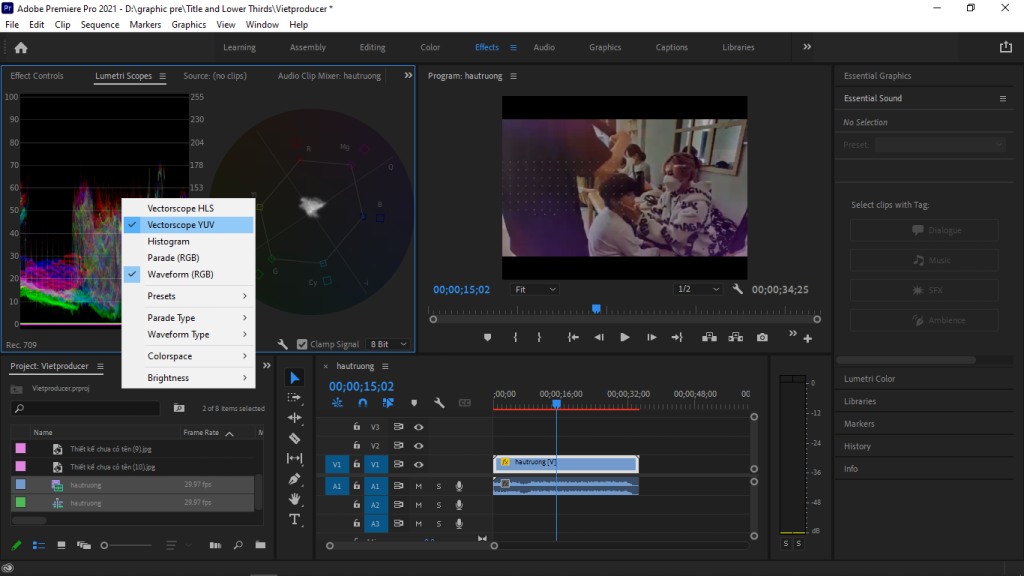Open the playback resolution 1/2 dropdown
Viewport: 1024px width, 576px height.
click(x=699, y=289)
